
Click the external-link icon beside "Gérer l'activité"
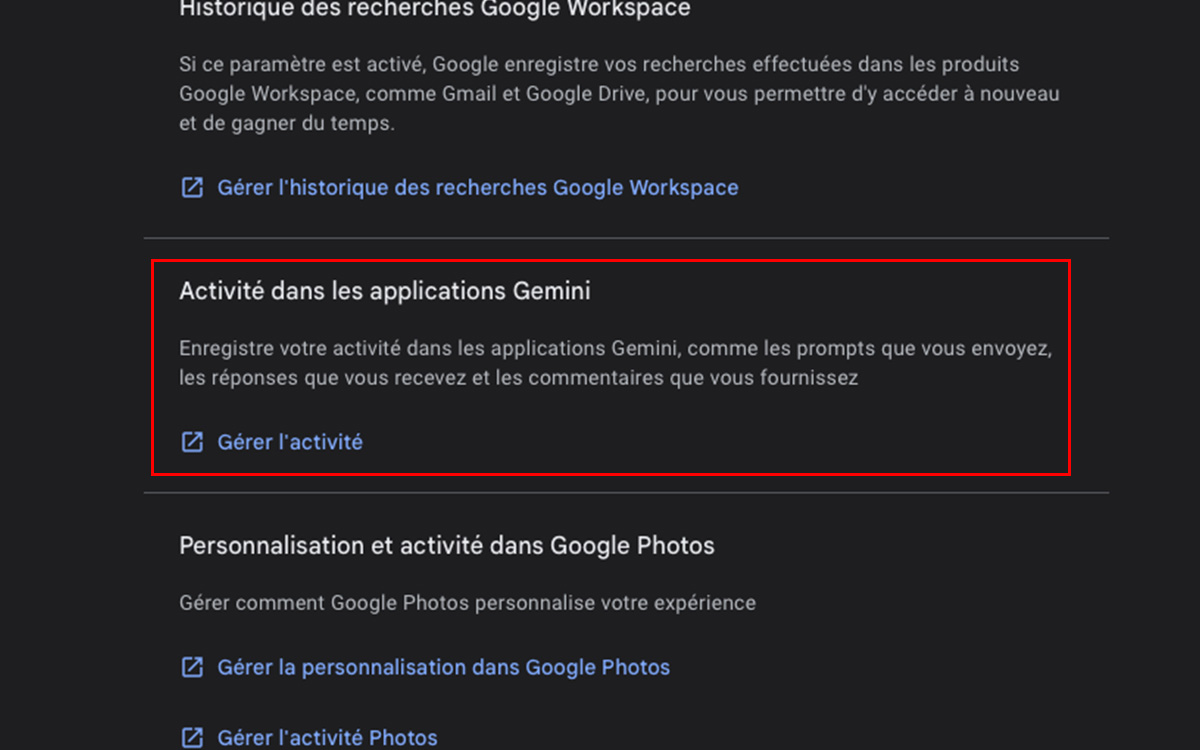tap(191, 442)
